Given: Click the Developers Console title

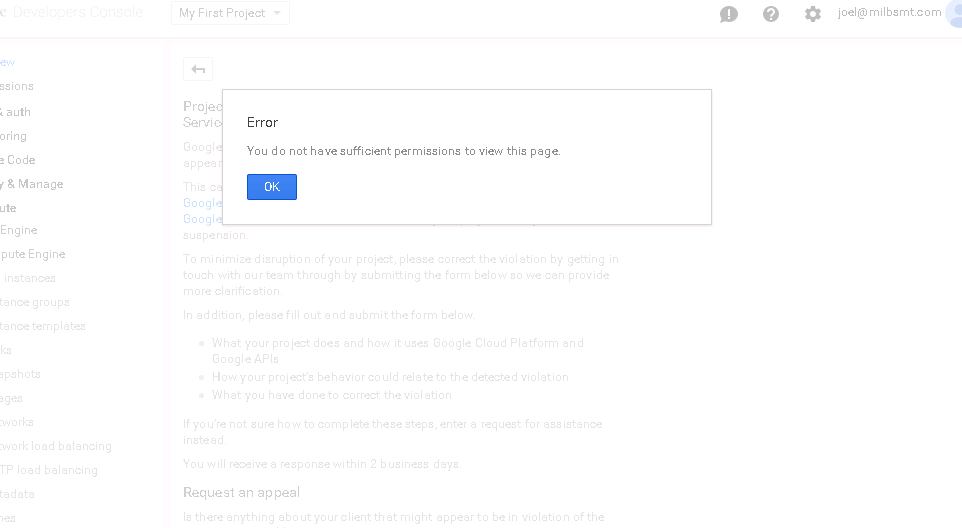Looking at the screenshot, I should 77,13.
